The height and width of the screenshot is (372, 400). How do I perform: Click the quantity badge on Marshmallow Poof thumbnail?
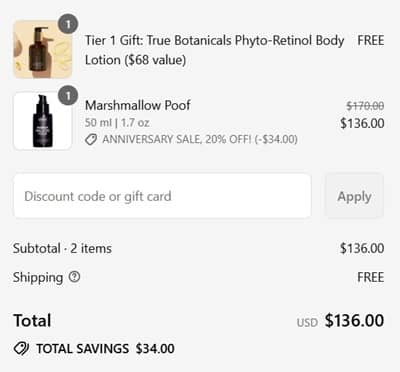coord(68,96)
